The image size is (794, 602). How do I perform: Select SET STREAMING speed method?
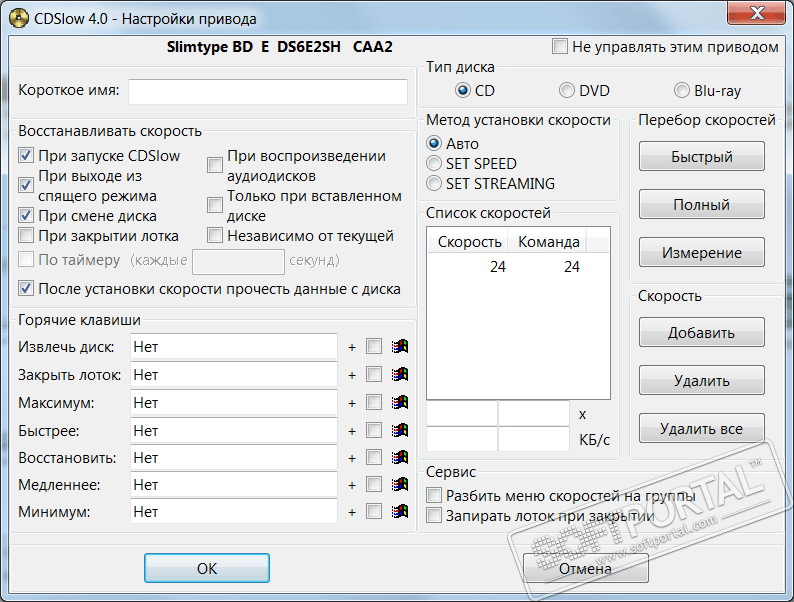tap(434, 183)
